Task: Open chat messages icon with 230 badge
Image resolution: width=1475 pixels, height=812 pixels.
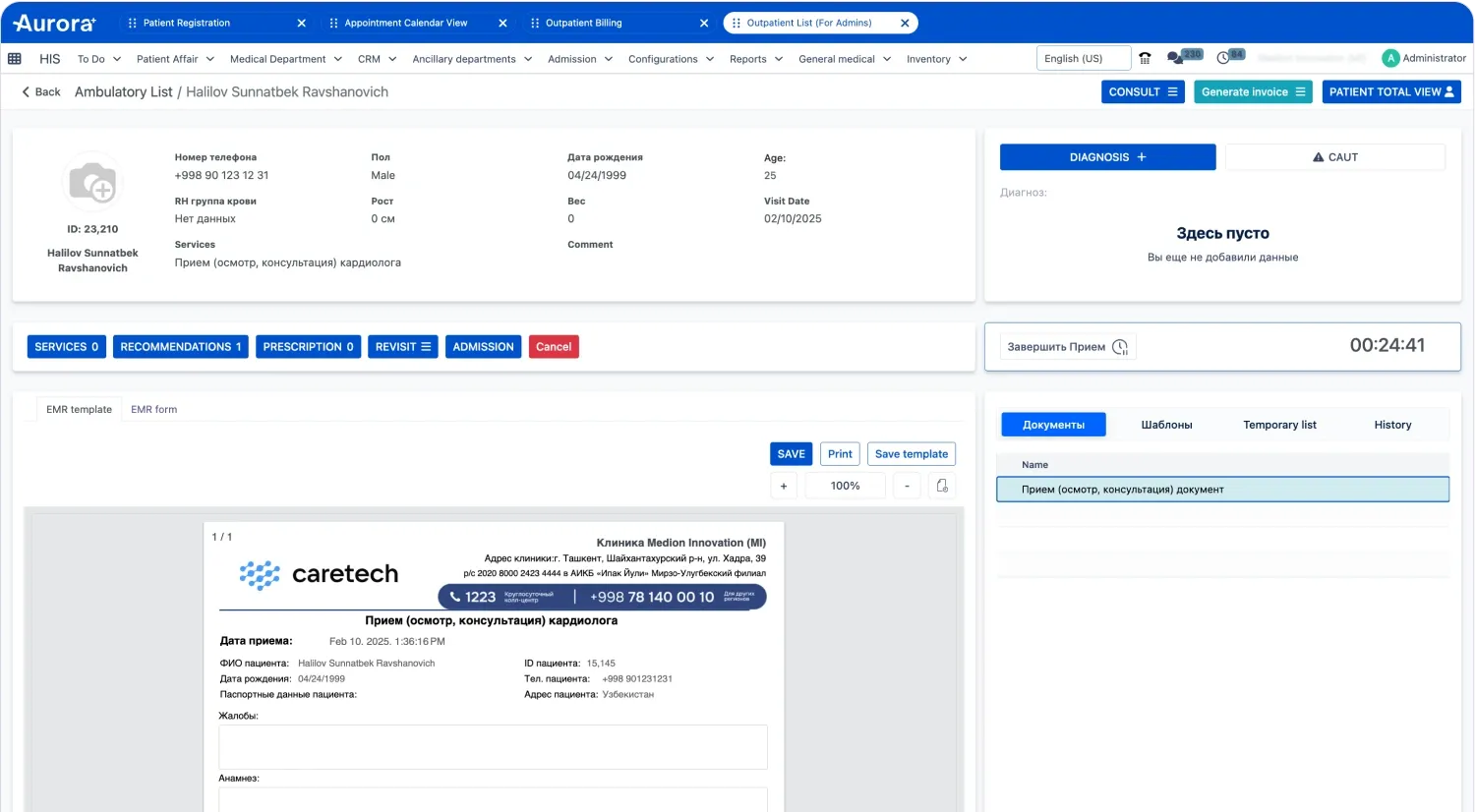Action: (1175, 59)
